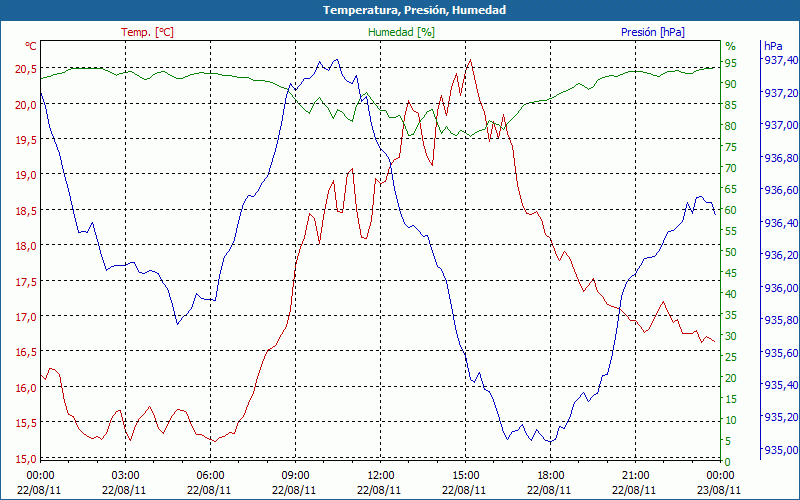Click the 55 tick on the humidity axis
800x500 pixels.
tap(731, 231)
